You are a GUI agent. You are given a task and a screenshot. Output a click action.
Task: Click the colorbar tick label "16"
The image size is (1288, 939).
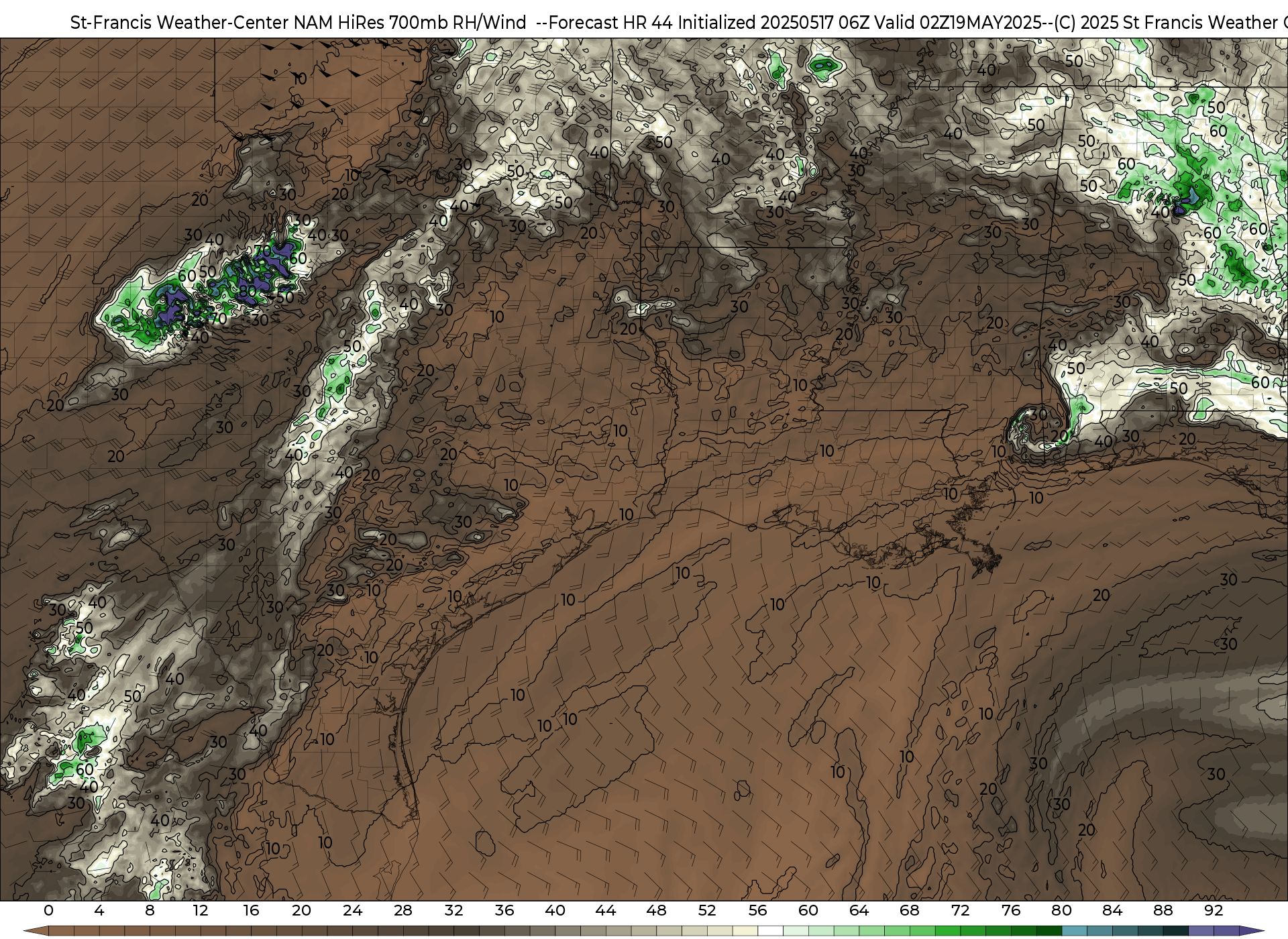[251, 910]
